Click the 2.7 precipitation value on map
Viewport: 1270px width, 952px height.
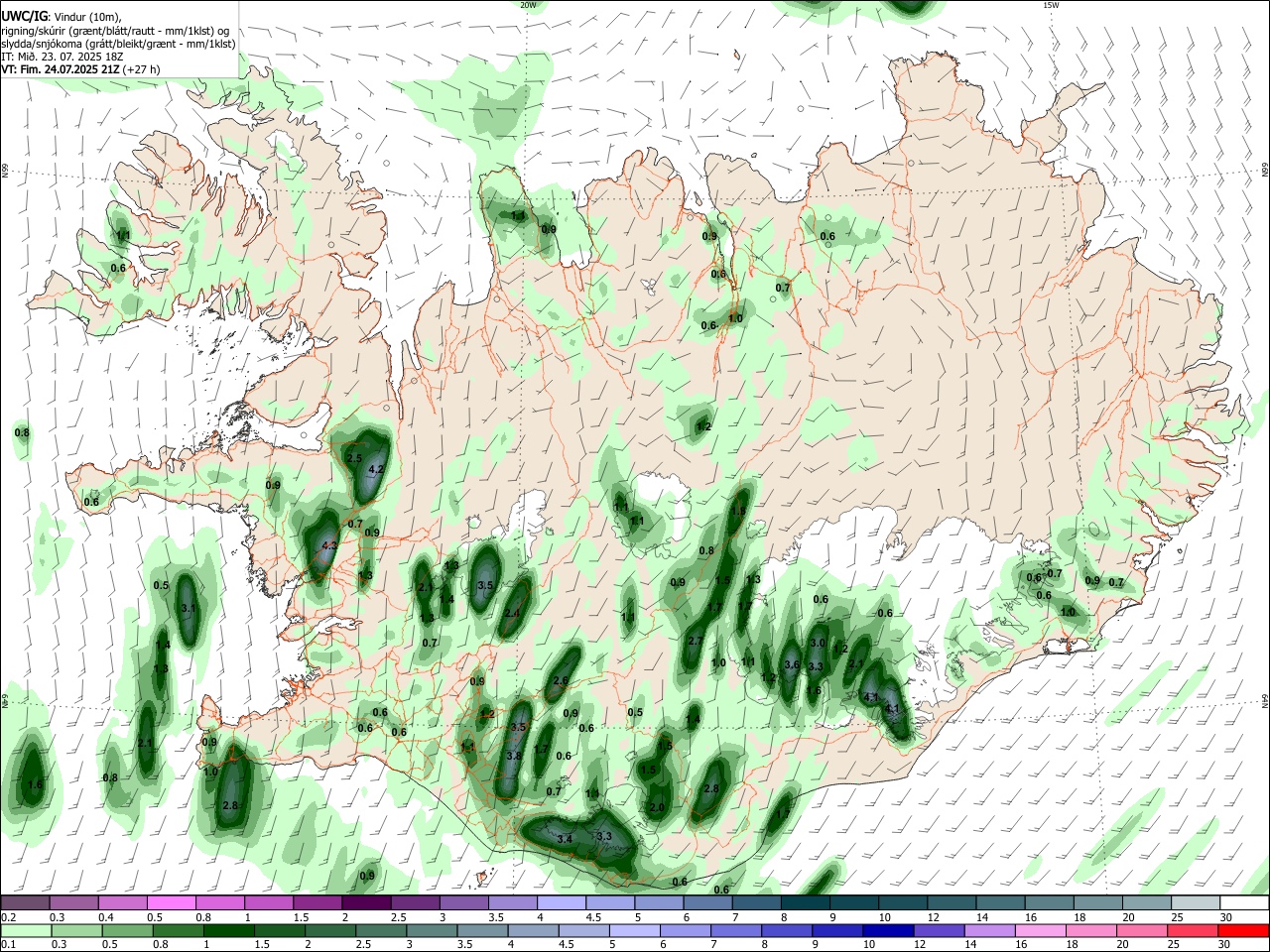[x=696, y=642]
